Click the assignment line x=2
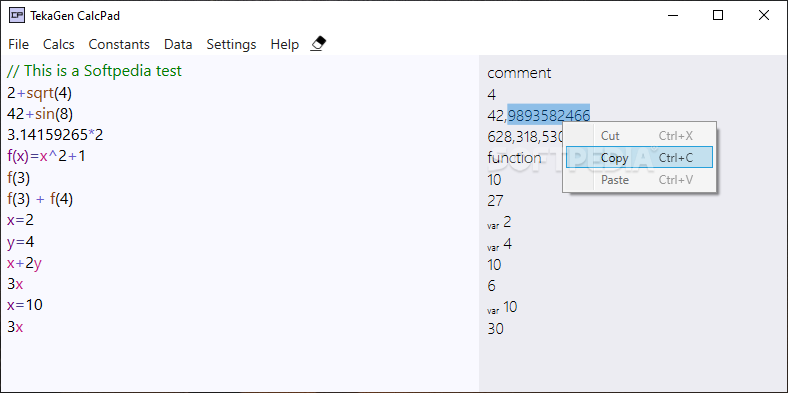This screenshot has width=788, height=393. click(x=21, y=220)
